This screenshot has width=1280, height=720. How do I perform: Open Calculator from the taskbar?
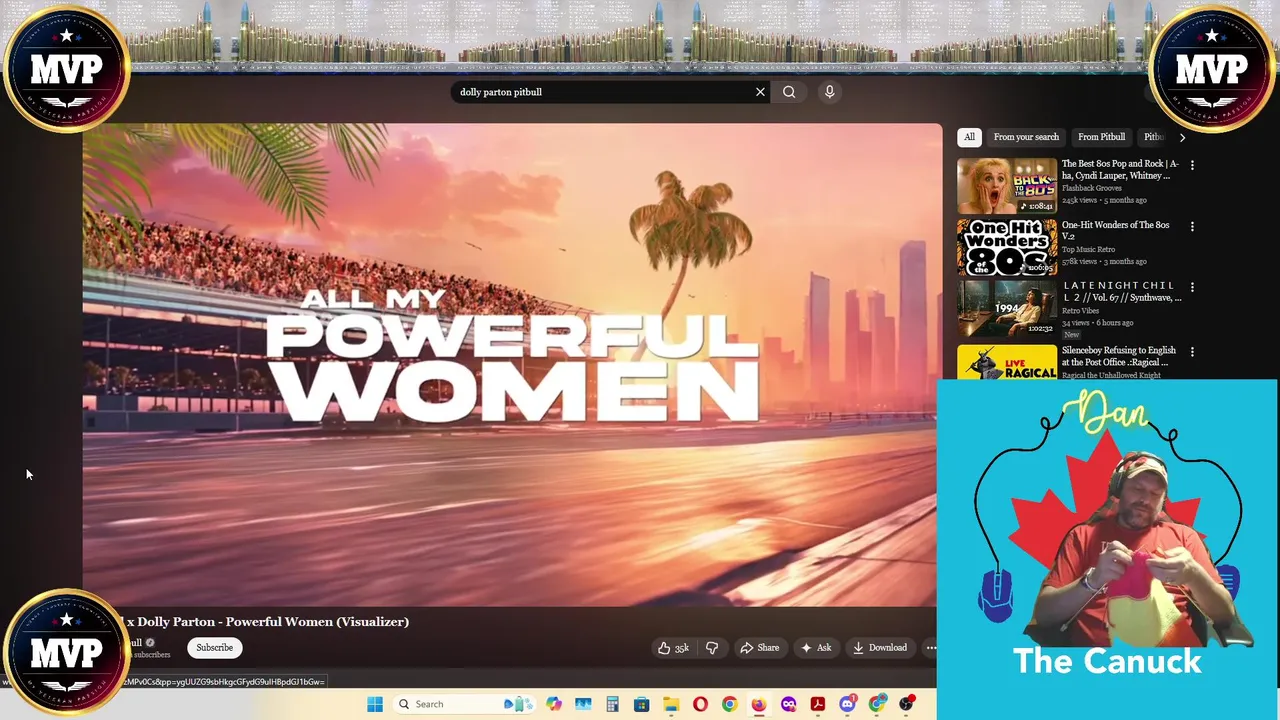coord(612,704)
